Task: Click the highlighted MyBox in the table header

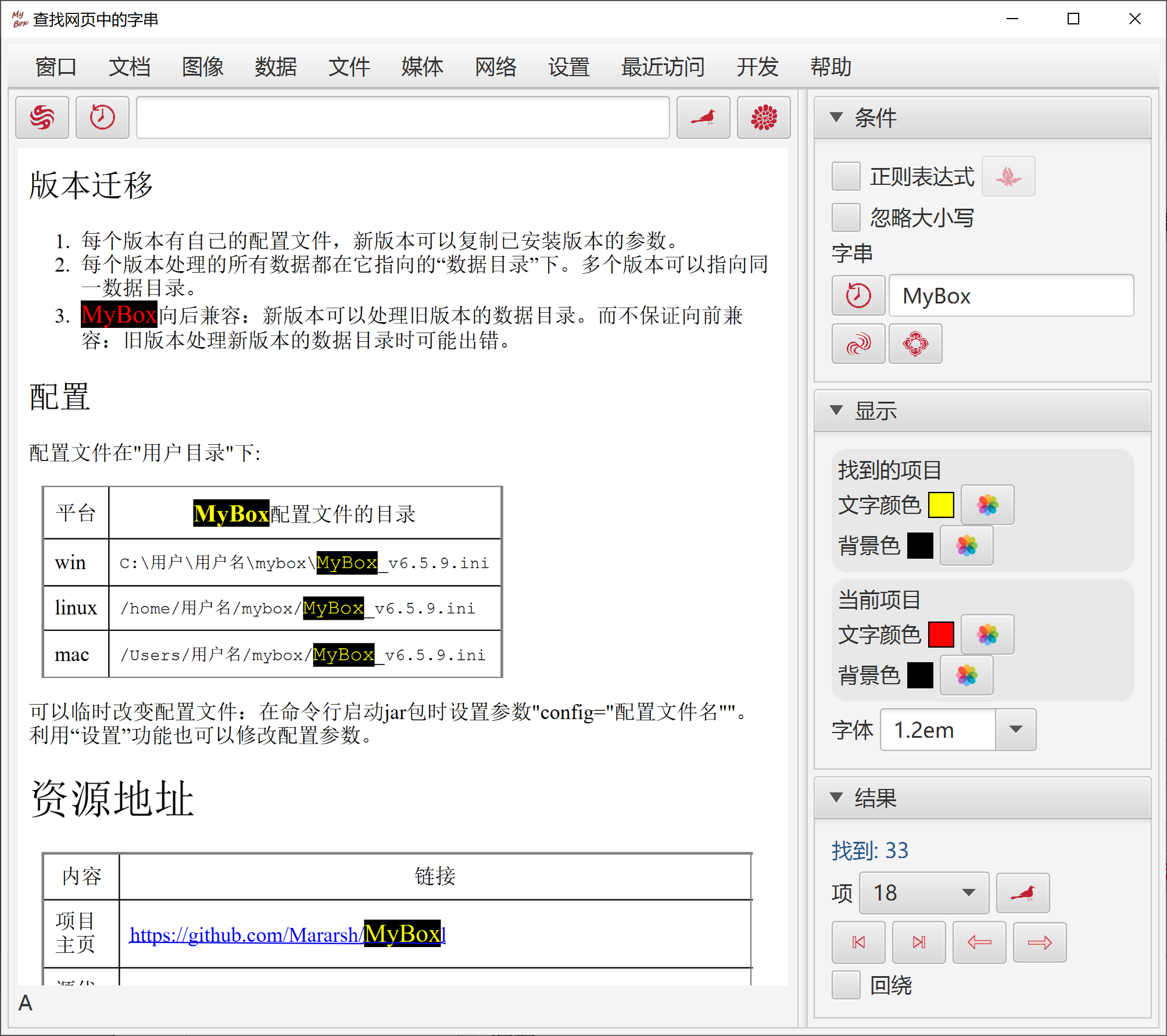Action: 231,513
